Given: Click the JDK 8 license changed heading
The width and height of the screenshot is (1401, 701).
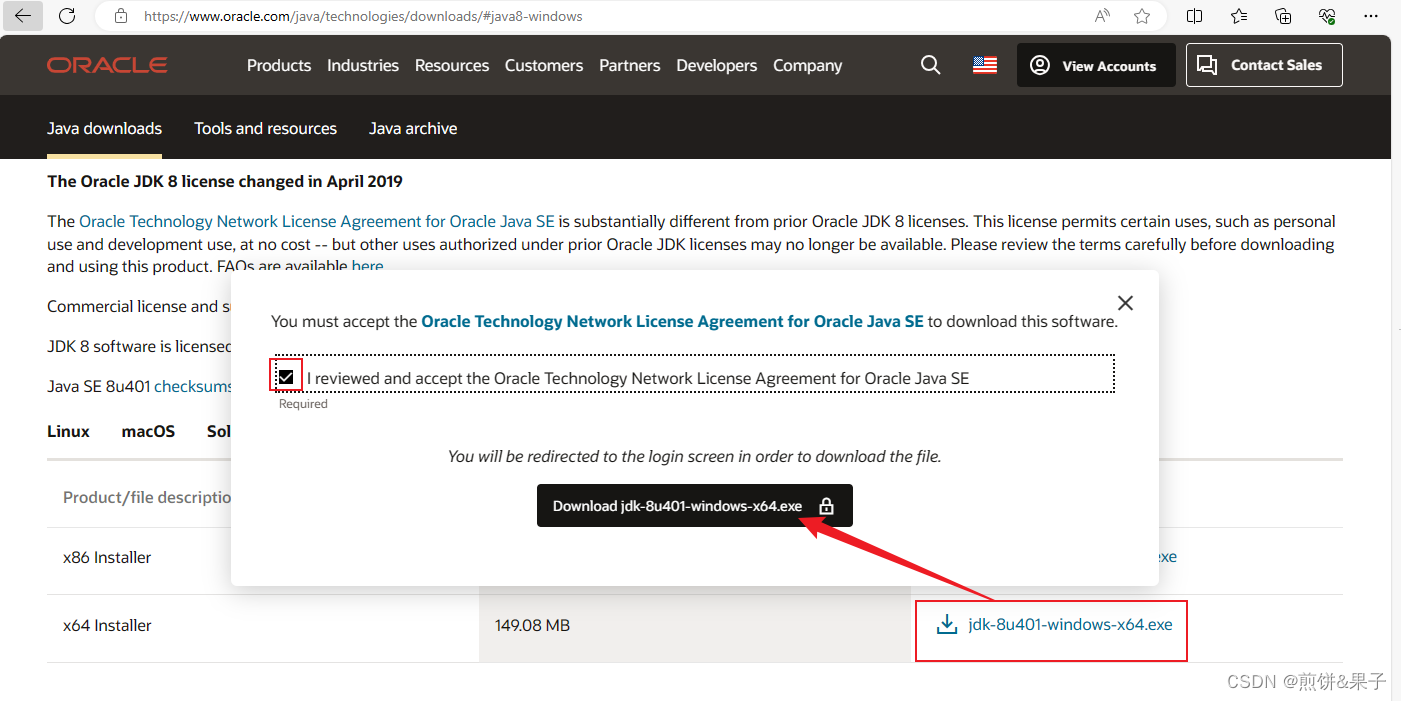Looking at the screenshot, I should pyautogui.click(x=225, y=181).
